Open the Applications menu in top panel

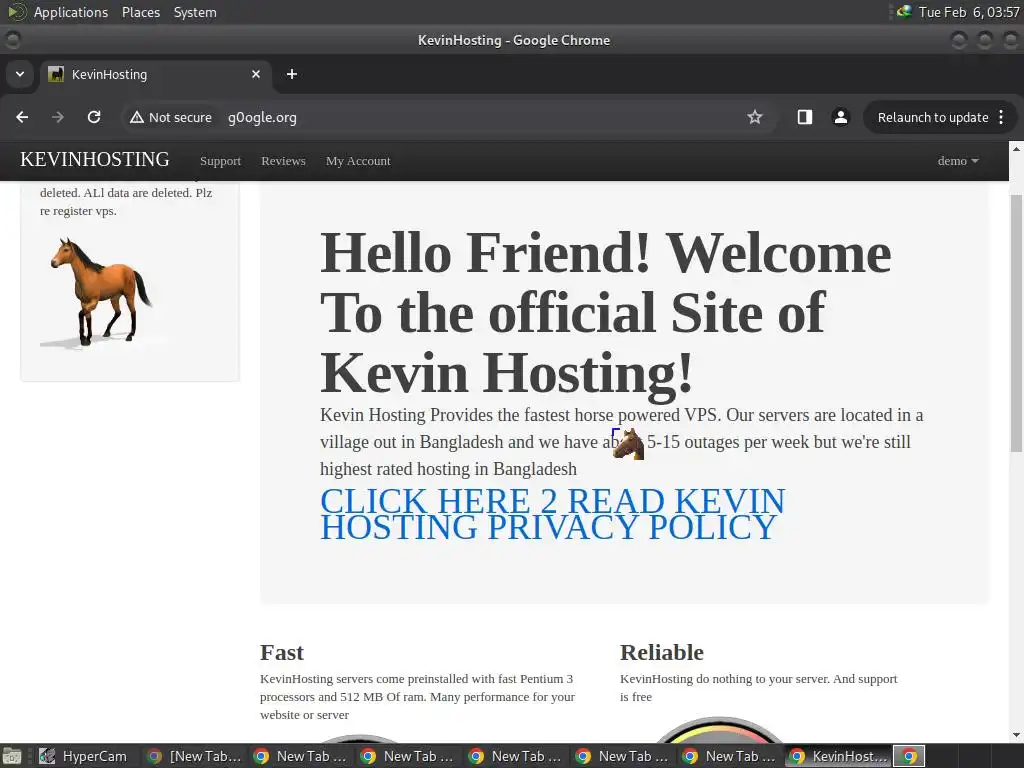[x=71, y=12]
